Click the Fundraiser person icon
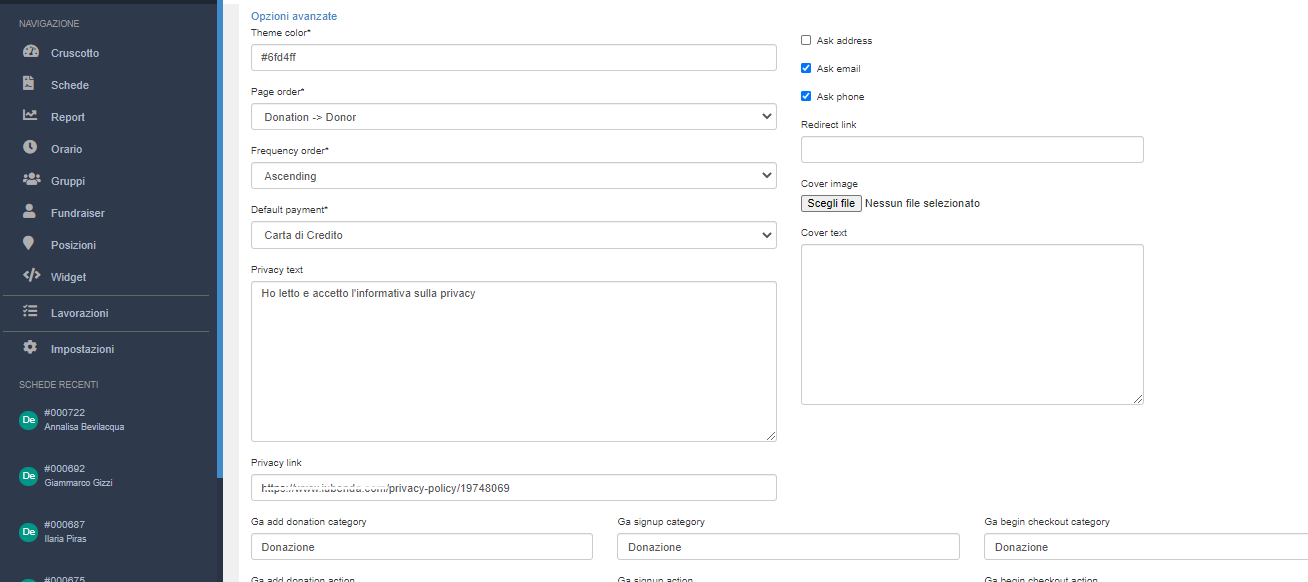1308x582 pixels. point(30,213)
